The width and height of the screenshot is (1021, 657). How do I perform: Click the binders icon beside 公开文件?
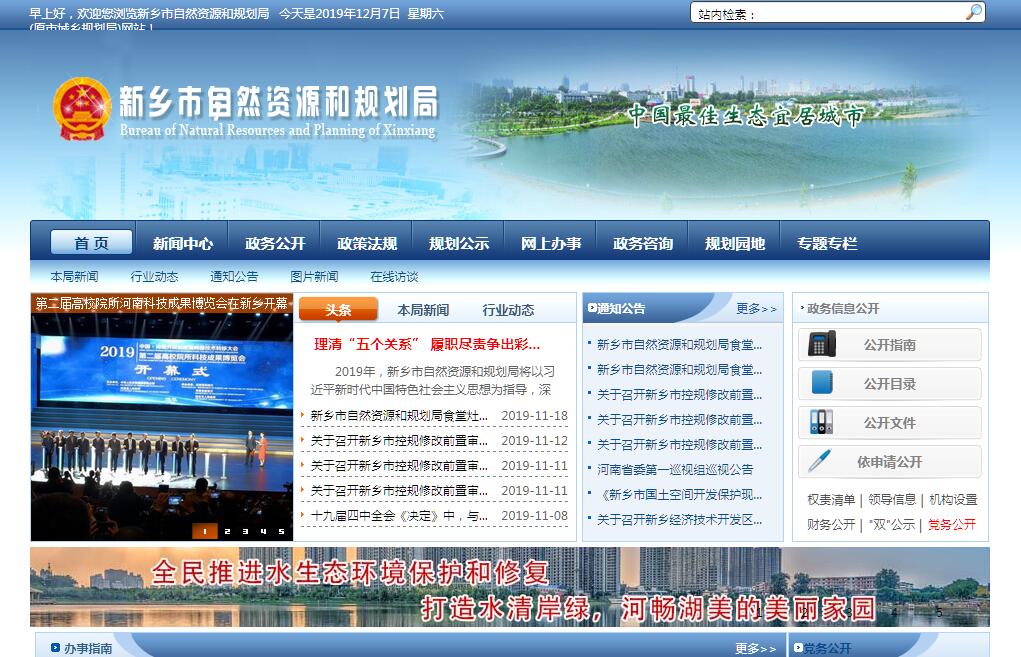coord(822,423)
